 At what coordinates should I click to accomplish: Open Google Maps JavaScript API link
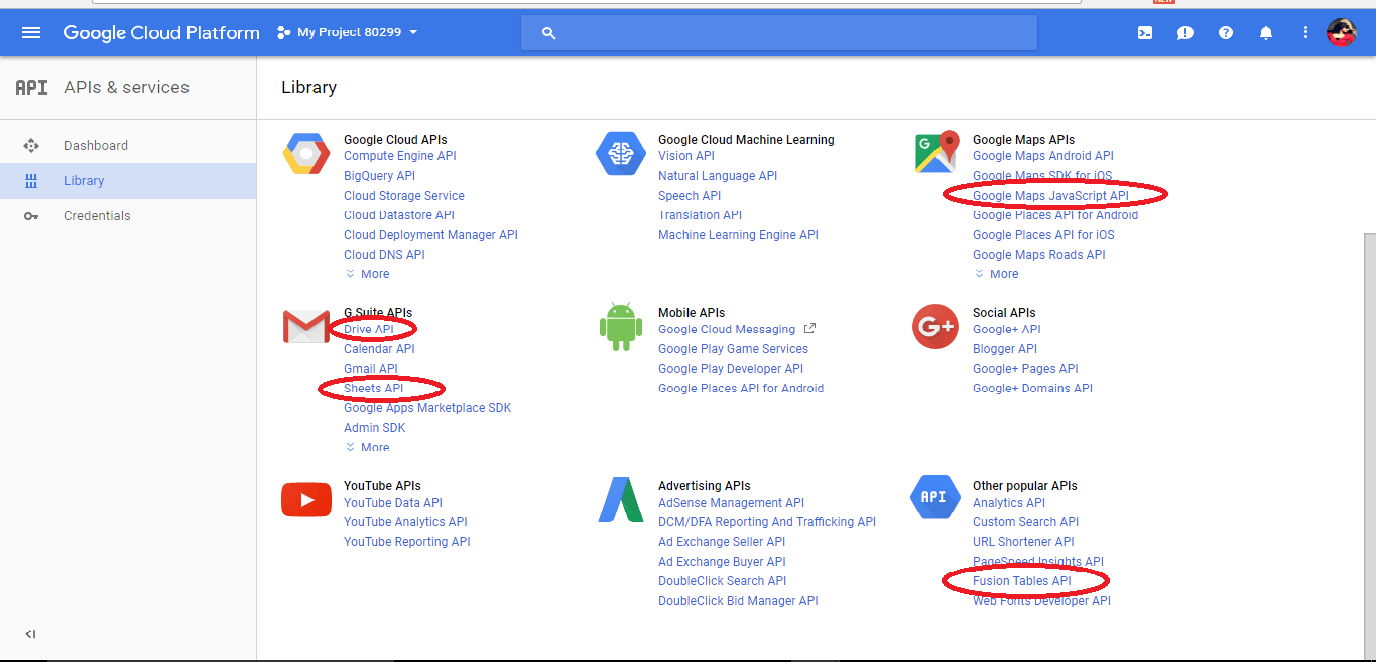1050,196
